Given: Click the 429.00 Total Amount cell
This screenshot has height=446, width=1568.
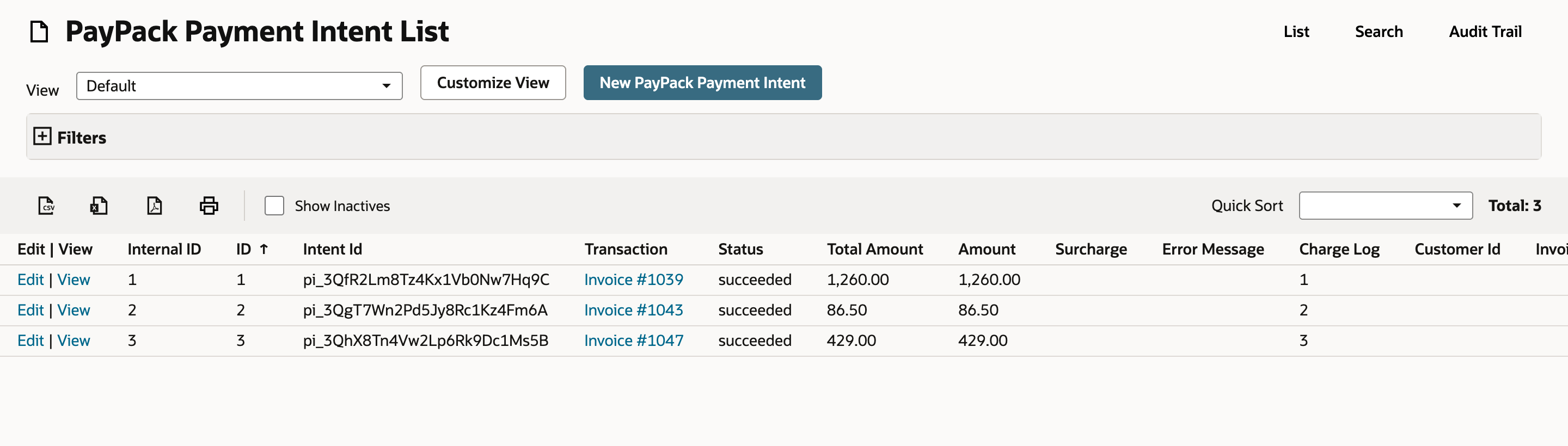Looking at the screenshot, I should (x=851, y=340).
